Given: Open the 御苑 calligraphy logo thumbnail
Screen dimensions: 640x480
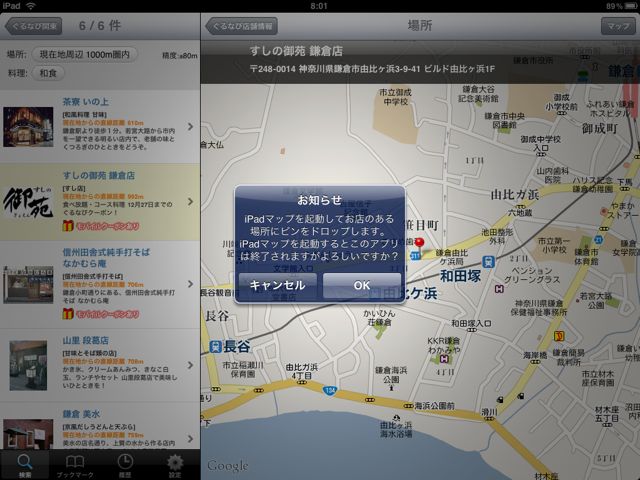Looking at the screenshot, I should point(28,202).
